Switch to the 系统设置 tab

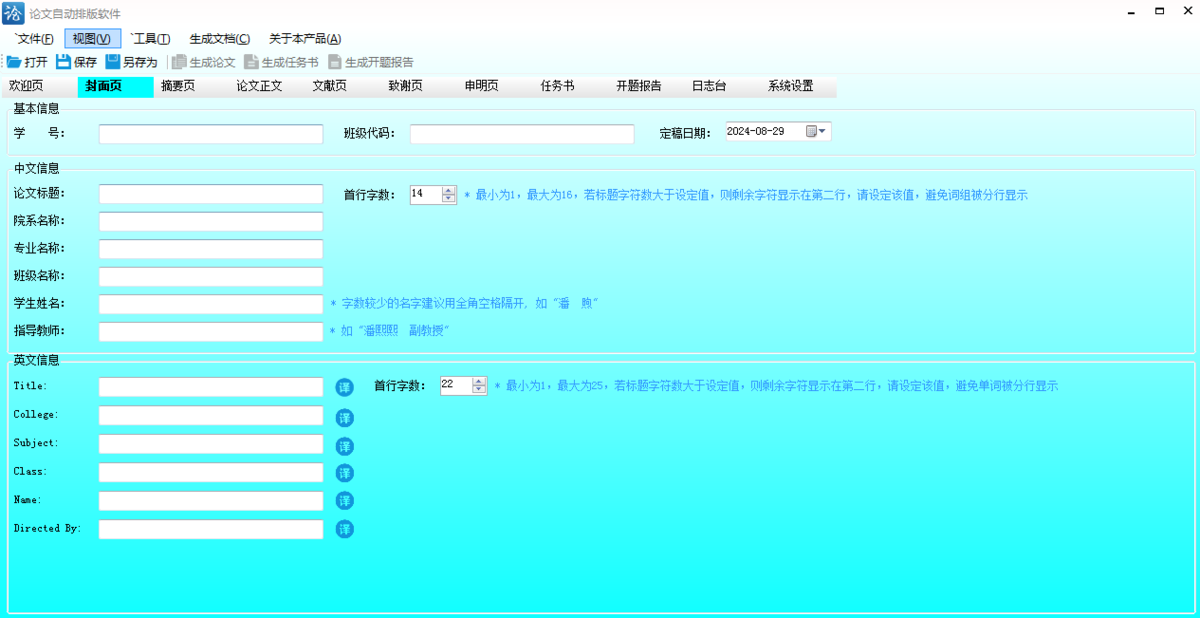790,86
